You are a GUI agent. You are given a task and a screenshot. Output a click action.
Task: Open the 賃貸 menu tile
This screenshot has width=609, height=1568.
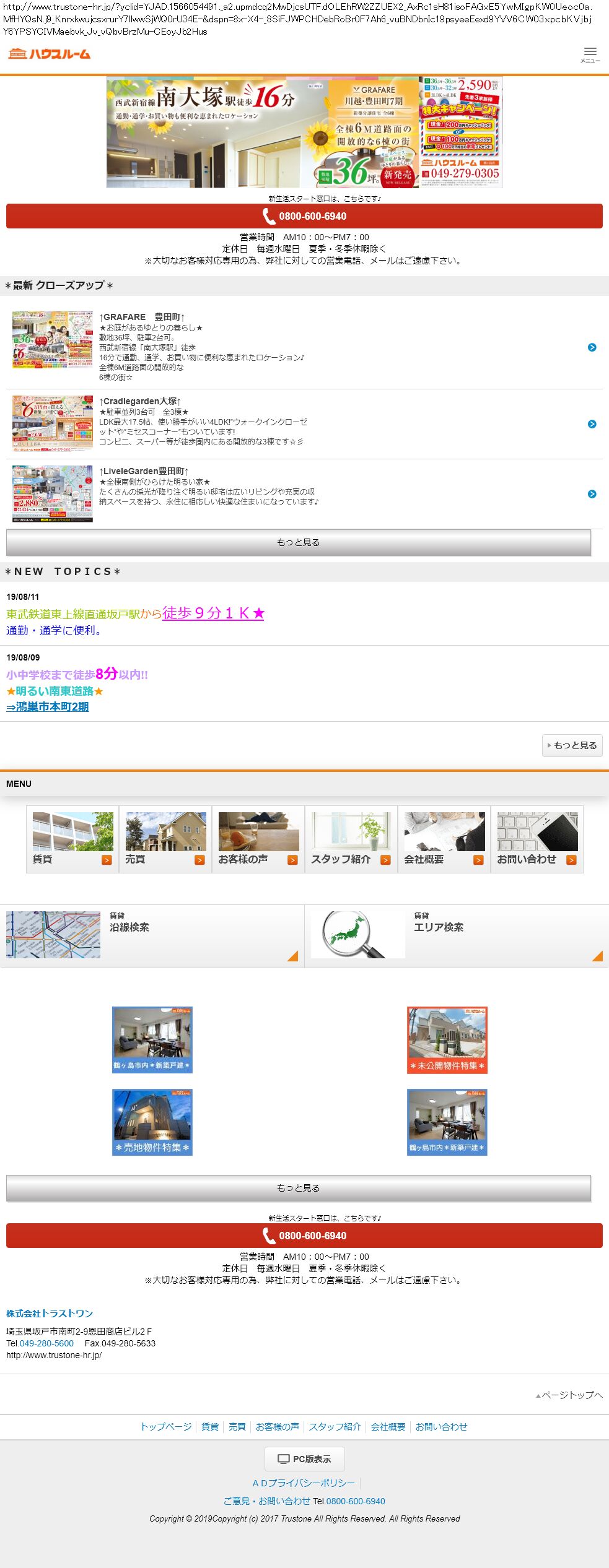tap(72, 839)
